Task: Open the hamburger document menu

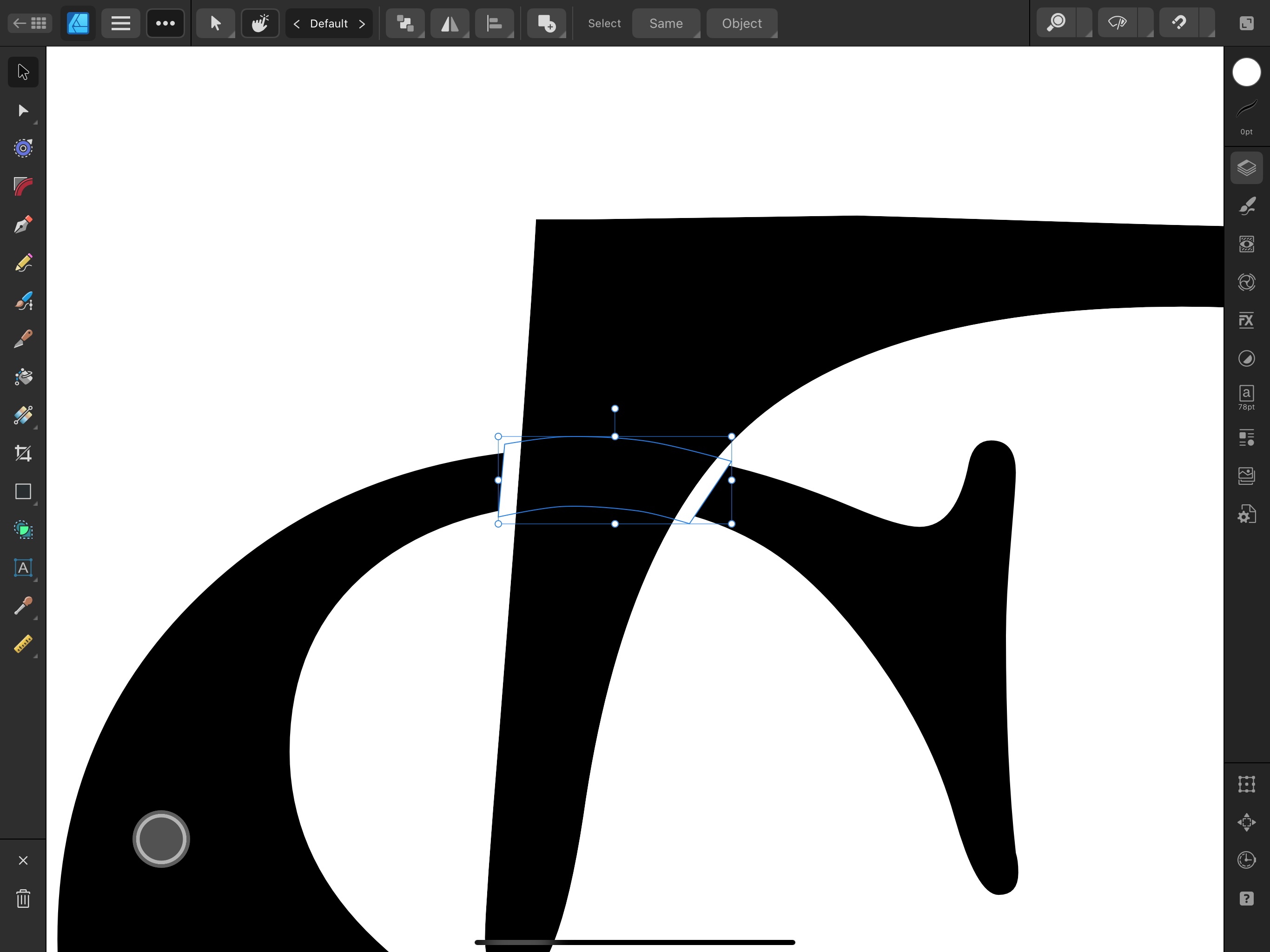Action: pyautogui.click(x=120, y=23)
